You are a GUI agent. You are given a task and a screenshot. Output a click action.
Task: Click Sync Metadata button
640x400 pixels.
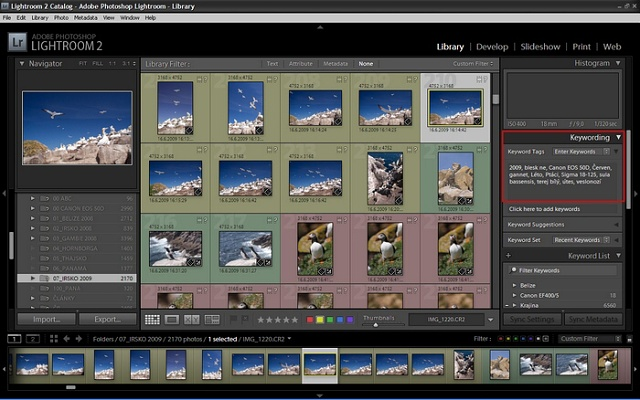[593, 319]
